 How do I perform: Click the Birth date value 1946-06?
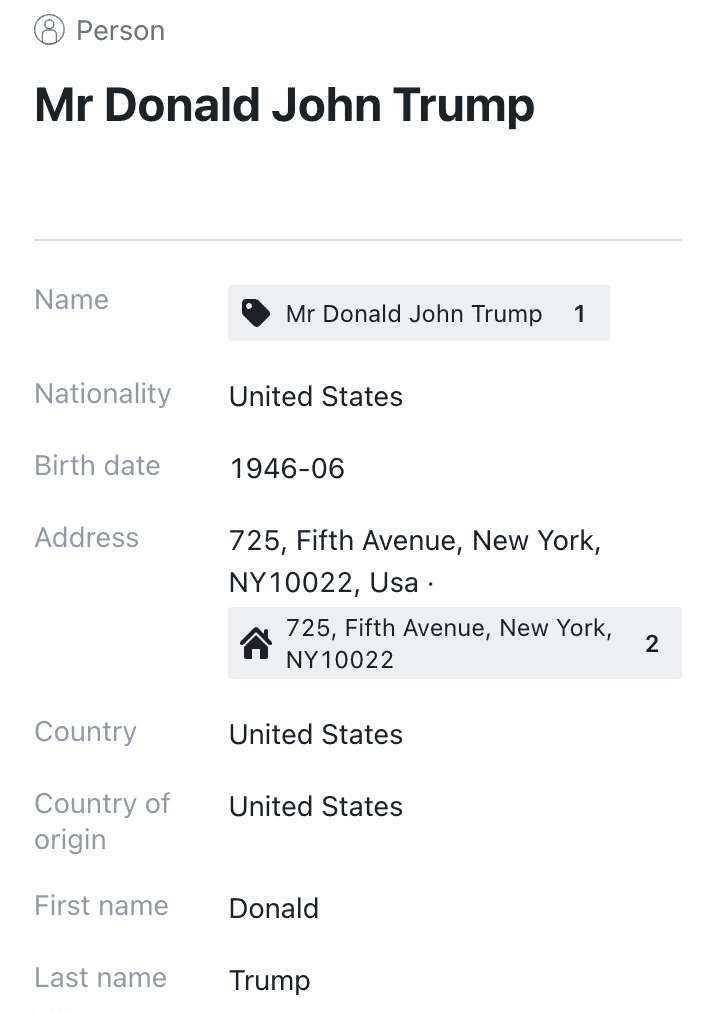287,468
